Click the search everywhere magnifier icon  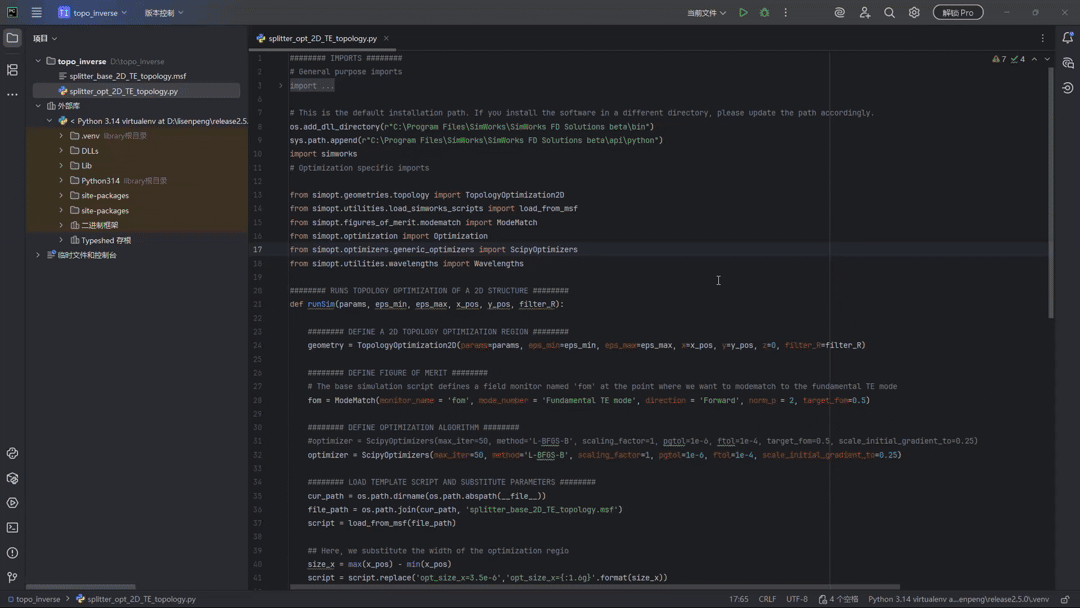tap(889, 13)
